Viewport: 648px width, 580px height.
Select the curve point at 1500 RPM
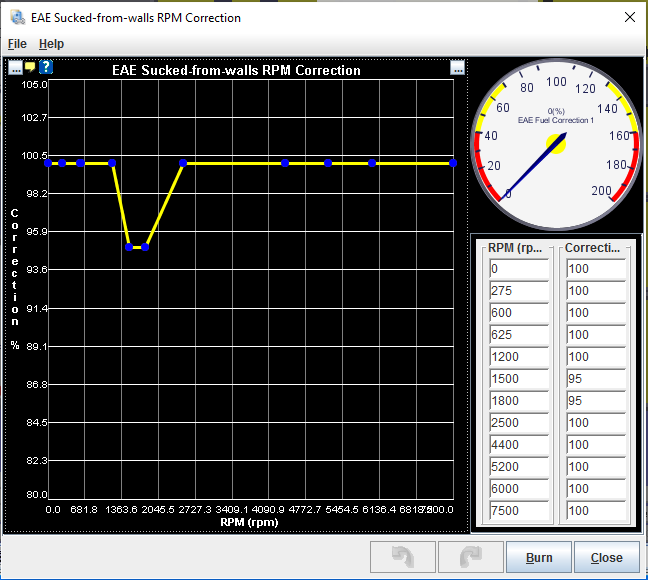pos(130,246)
